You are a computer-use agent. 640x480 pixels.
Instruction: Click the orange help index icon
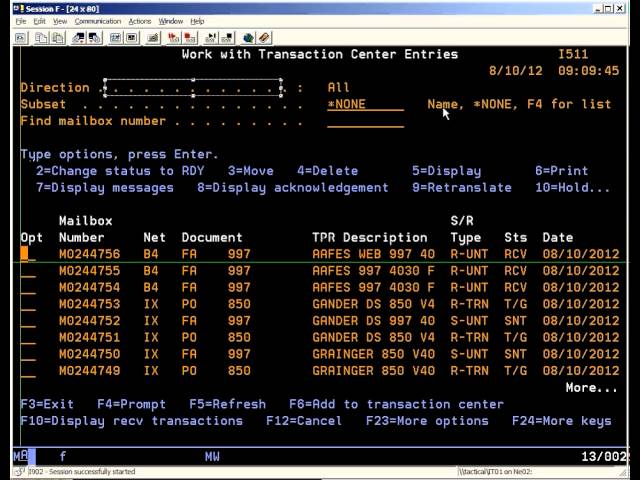point(264,38)
